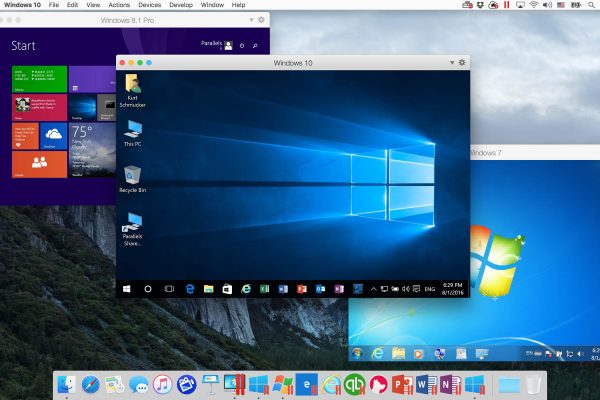Launch Safari from the Dock

tap(91, 384)
